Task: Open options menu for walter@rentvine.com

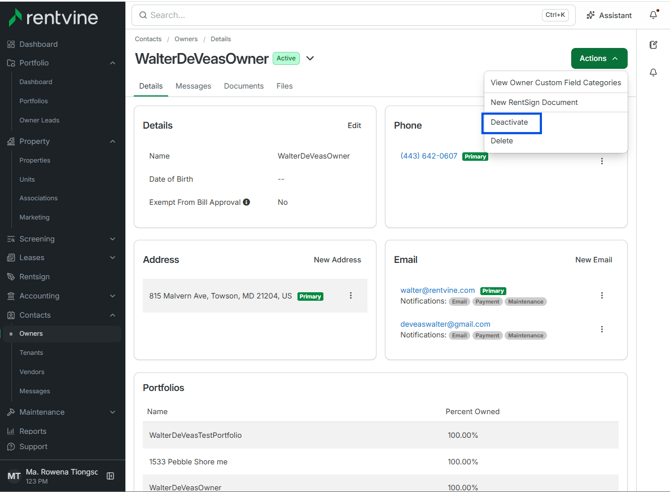Action: [x=602, y=295]
